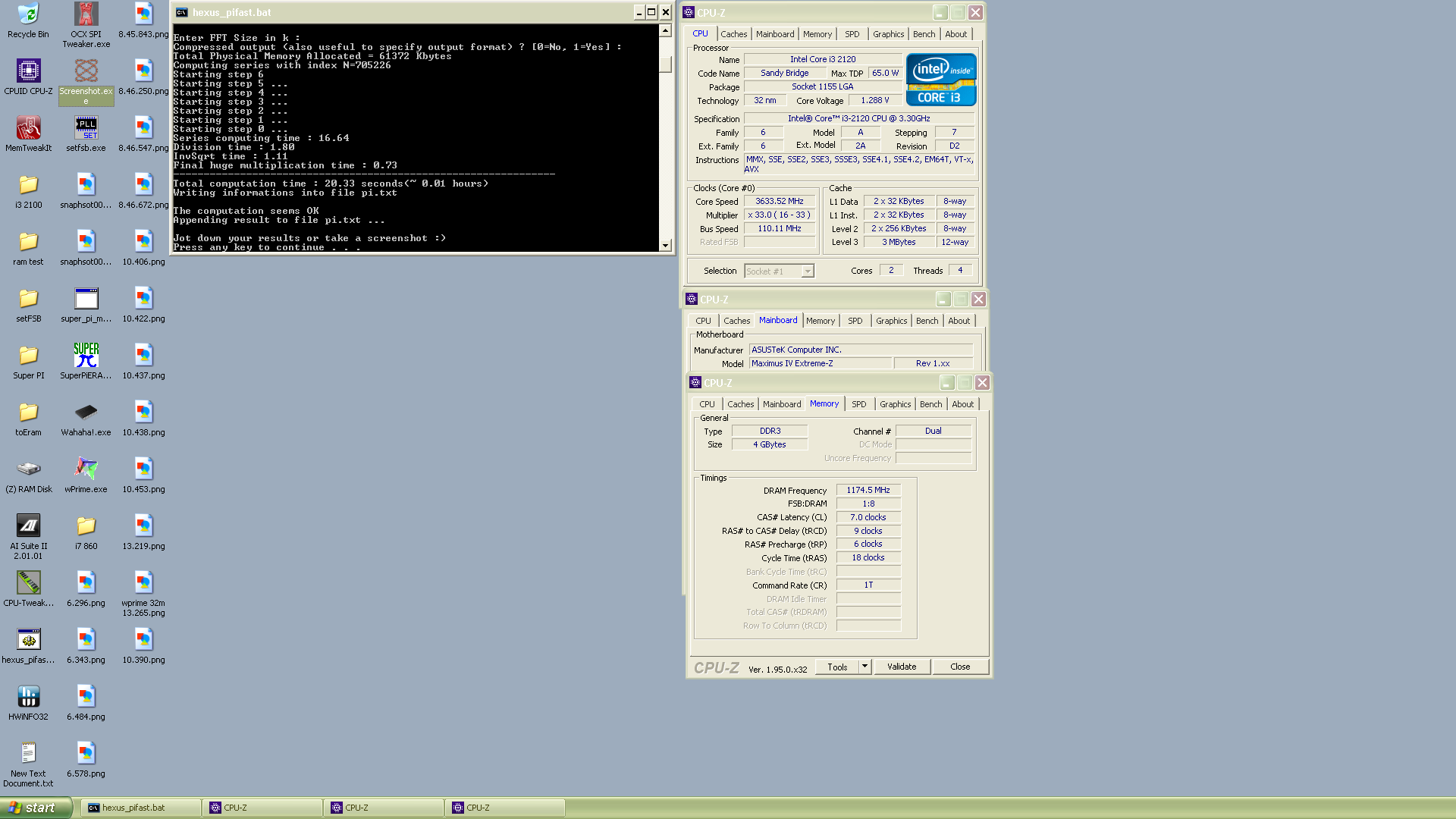Screen dimensions: 1456x819
Task: Switch to hexus_pifast.bat taskbar item
Action: (x=141, y=808)
